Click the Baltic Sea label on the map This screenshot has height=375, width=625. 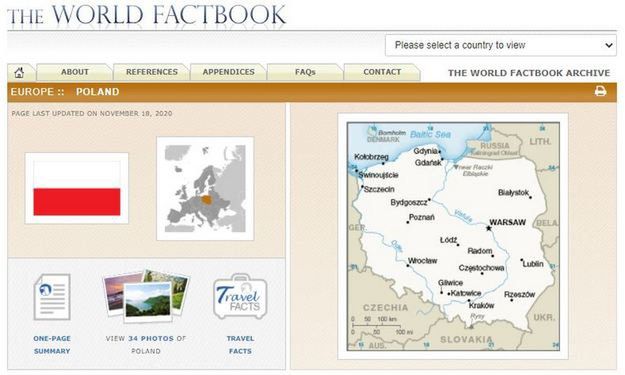(x=430, y=134)
